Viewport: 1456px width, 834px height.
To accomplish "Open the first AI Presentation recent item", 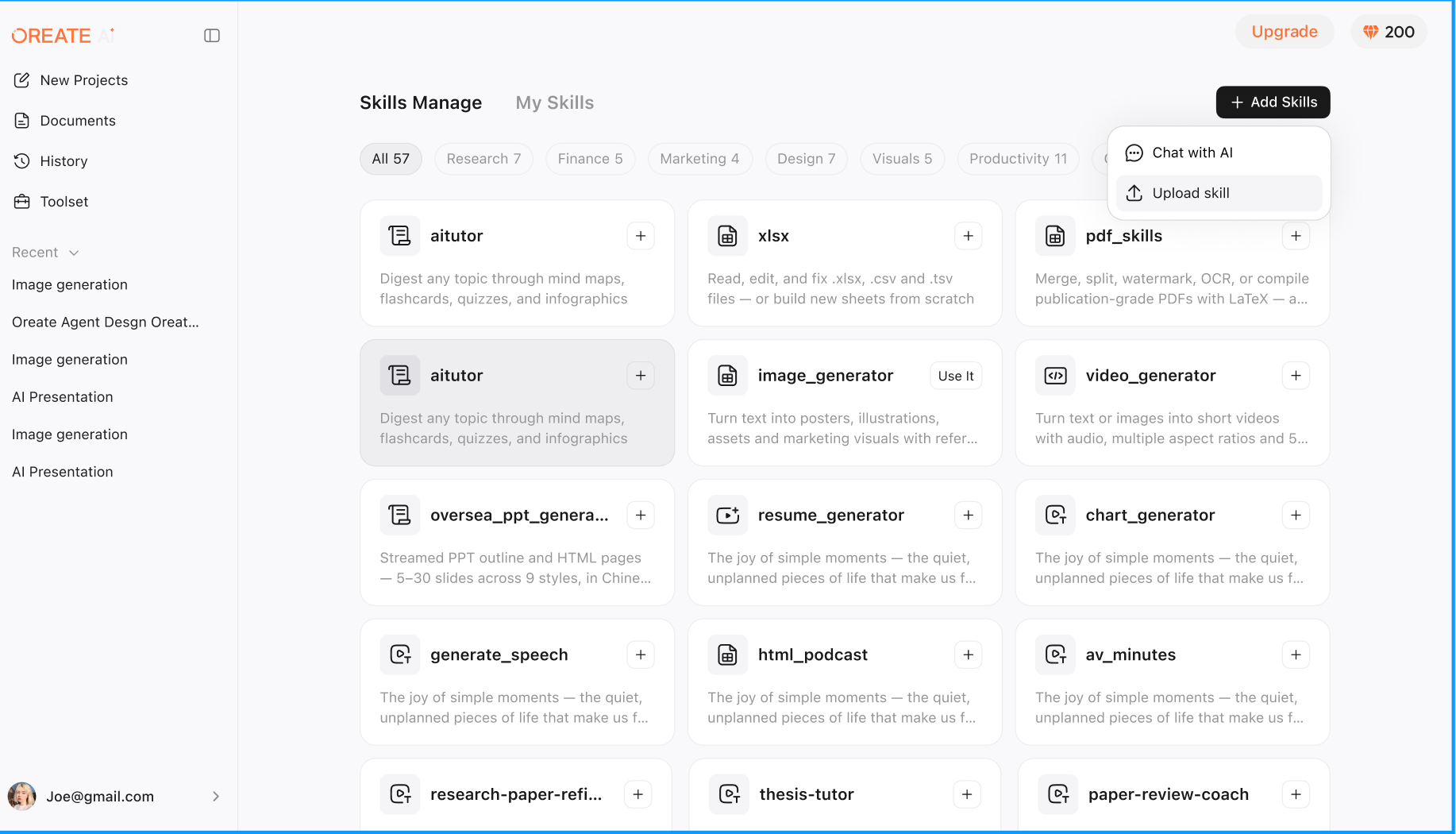I will [63, 397].
